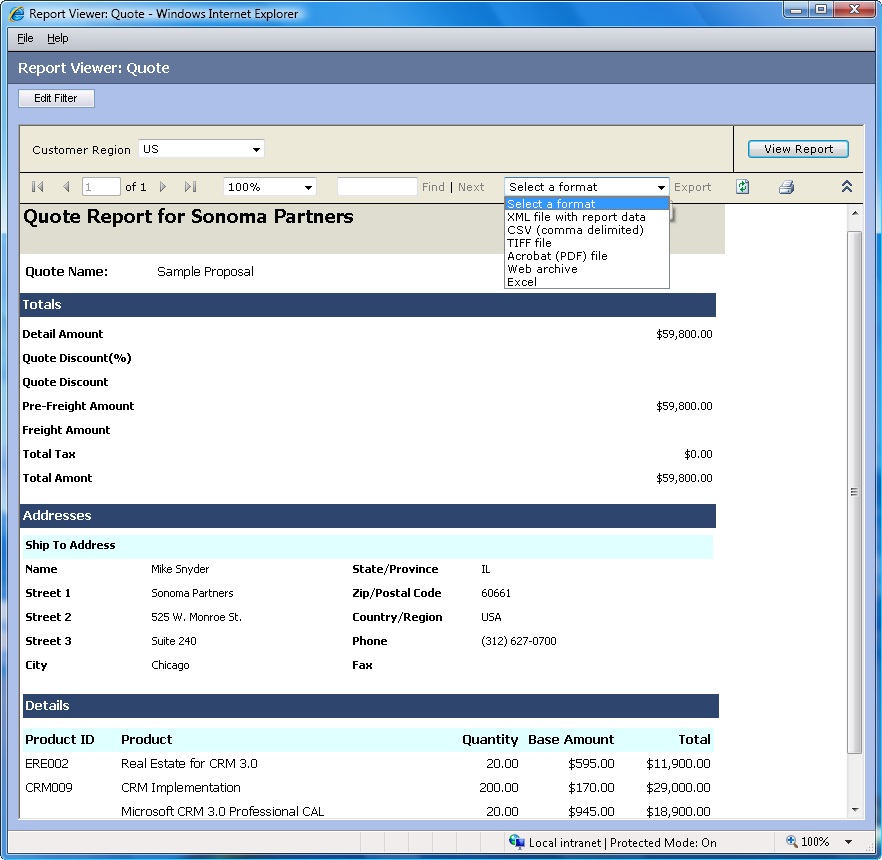Screen dimensions: 882x860
Task: Click the Next search link
Action: [x=471, y=187]
